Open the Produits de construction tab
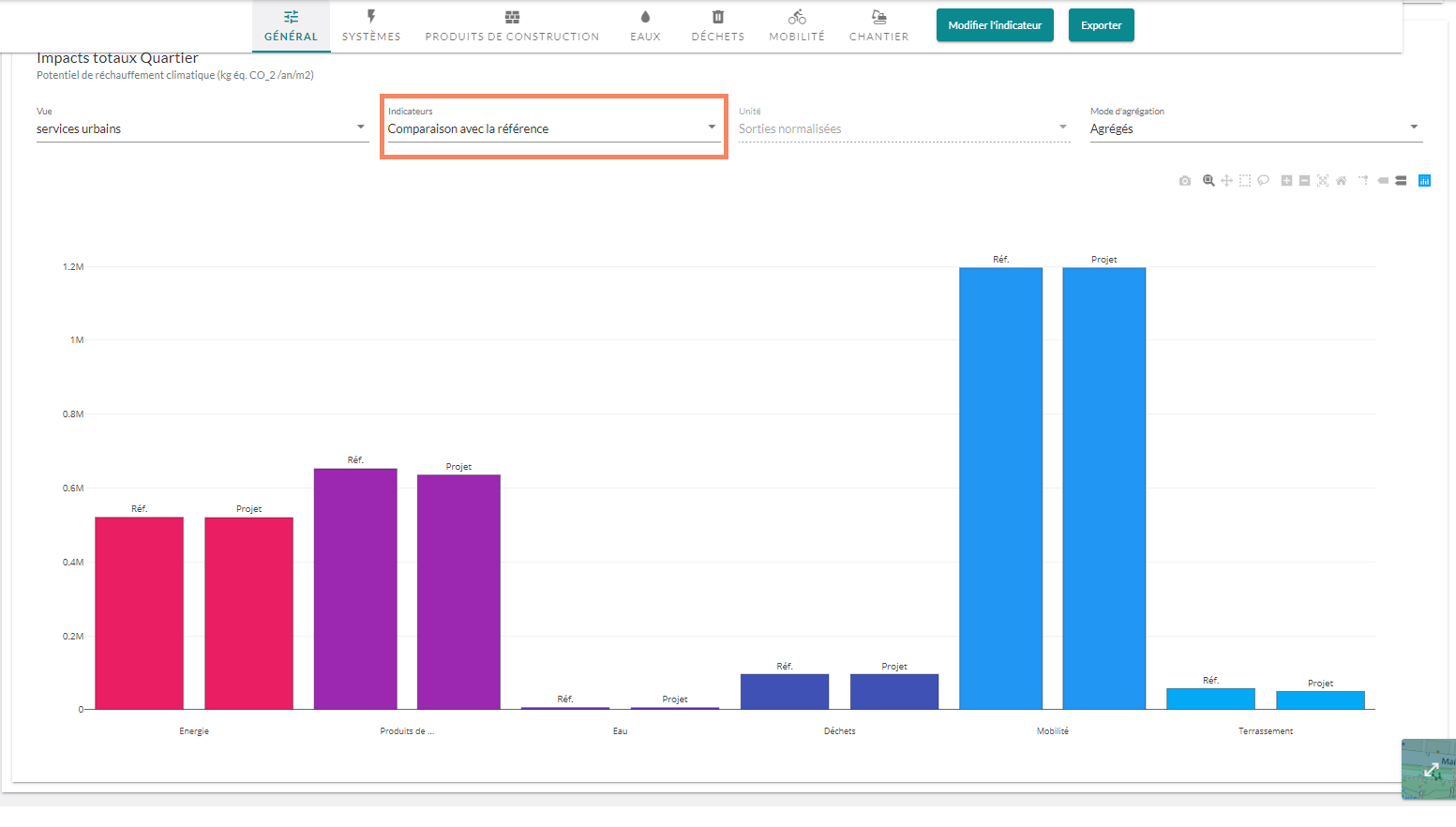Viewport: 1456px width, 827px height. pos(512,26)
